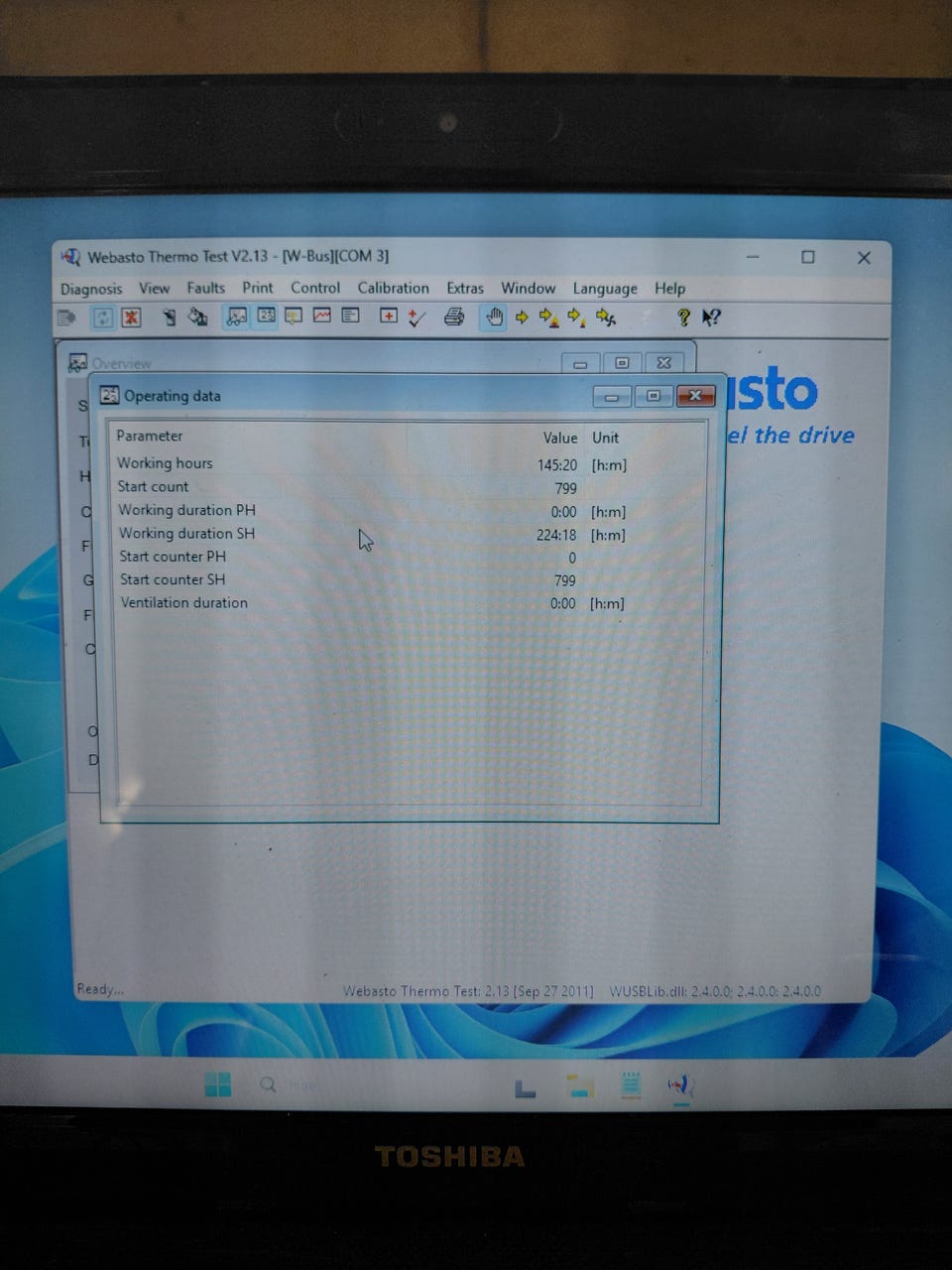Viewport: 952px width, 1270px height.
Task: Click the refresh arrows toolbar icon
Action: [103, 317]
